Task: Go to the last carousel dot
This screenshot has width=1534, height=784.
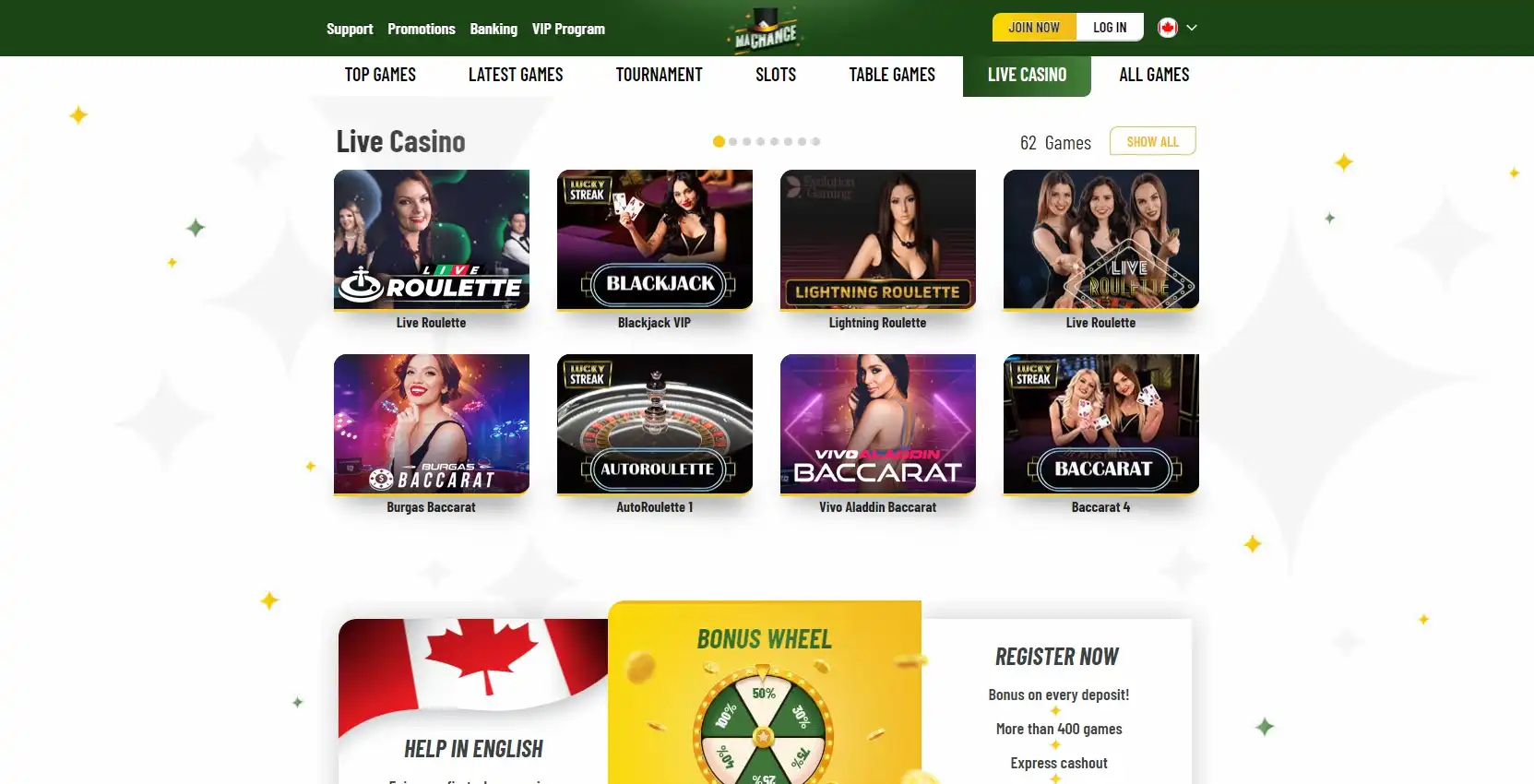Action: coord(816,141)
